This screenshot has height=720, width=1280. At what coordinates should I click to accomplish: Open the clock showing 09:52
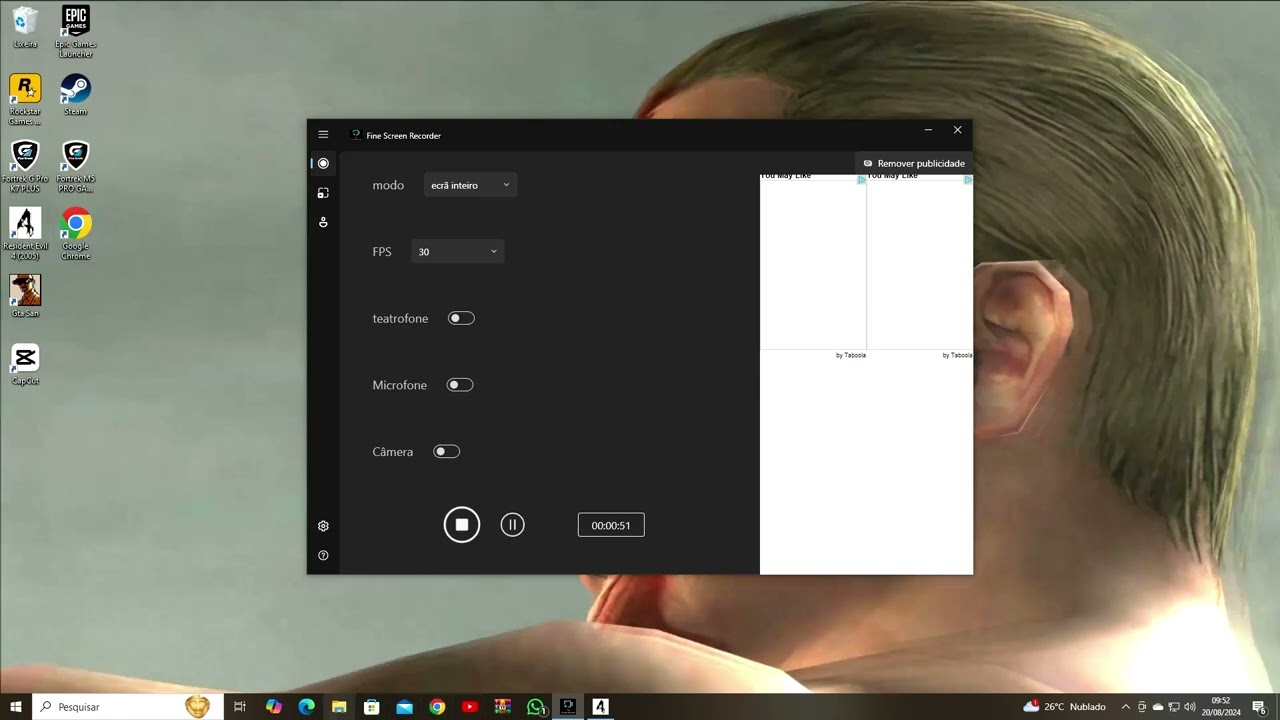click(1220, 707)
